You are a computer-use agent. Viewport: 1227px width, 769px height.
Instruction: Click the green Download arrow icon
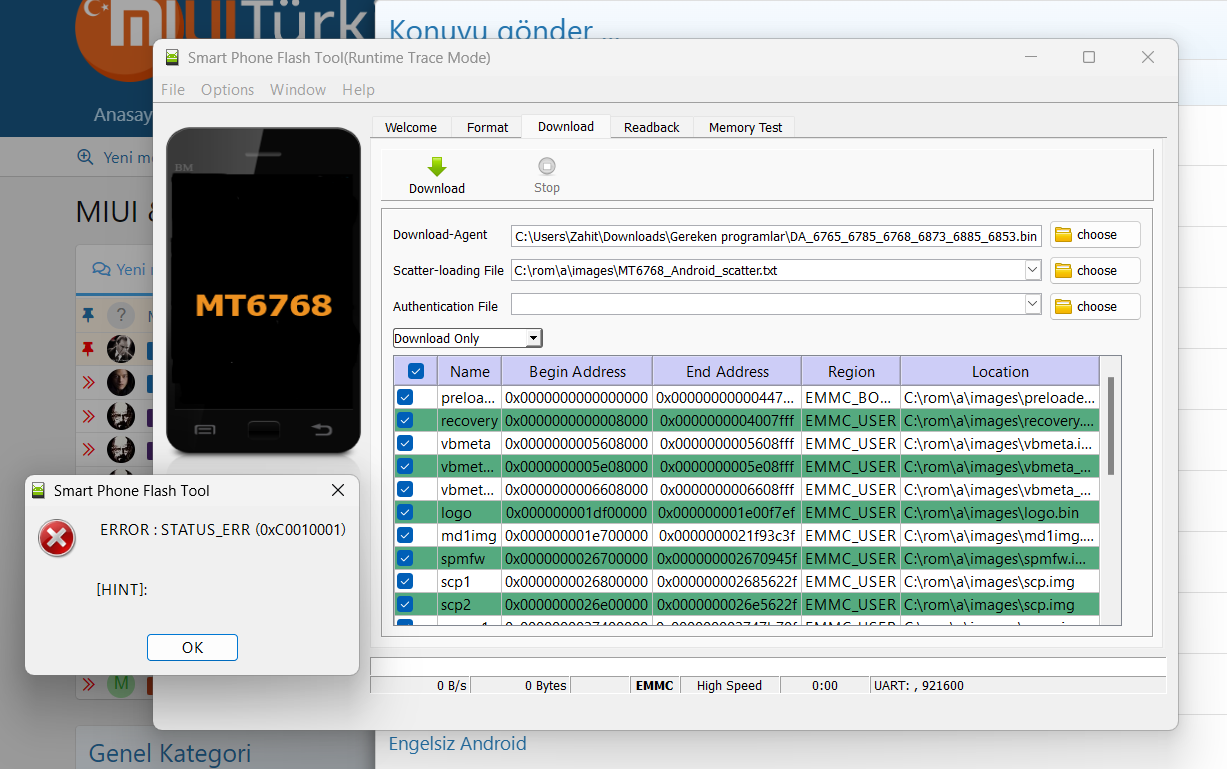click(x=437, y=167)
